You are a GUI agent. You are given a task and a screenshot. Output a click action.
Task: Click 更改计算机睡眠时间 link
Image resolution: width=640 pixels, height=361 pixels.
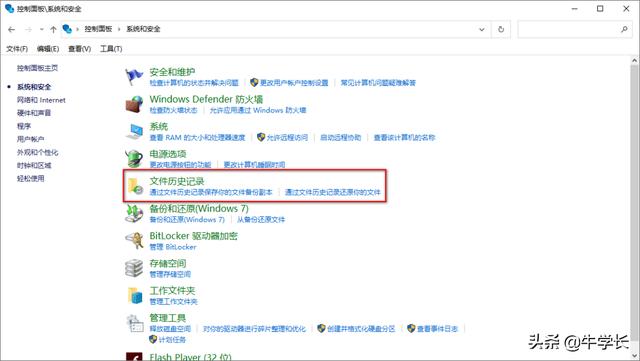(x=254, y=165)
